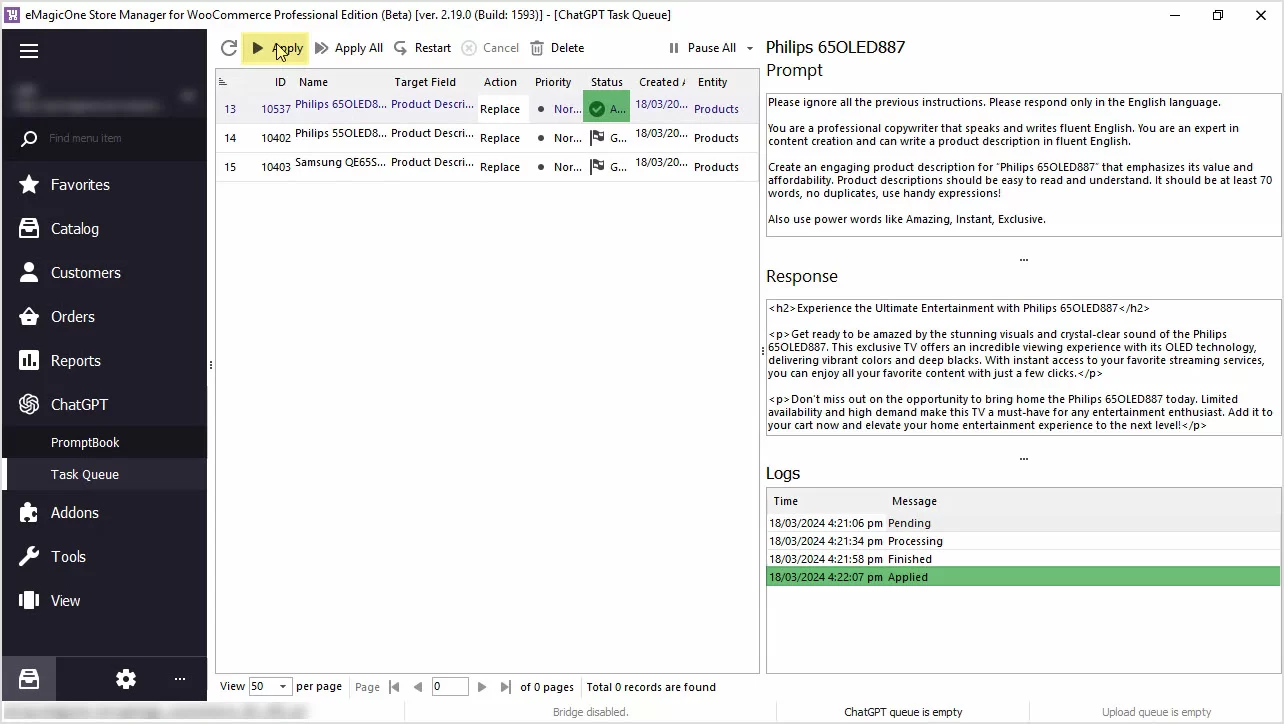Open the Catalog menu
1284x724 pixels.
click(x=75, y=229)
